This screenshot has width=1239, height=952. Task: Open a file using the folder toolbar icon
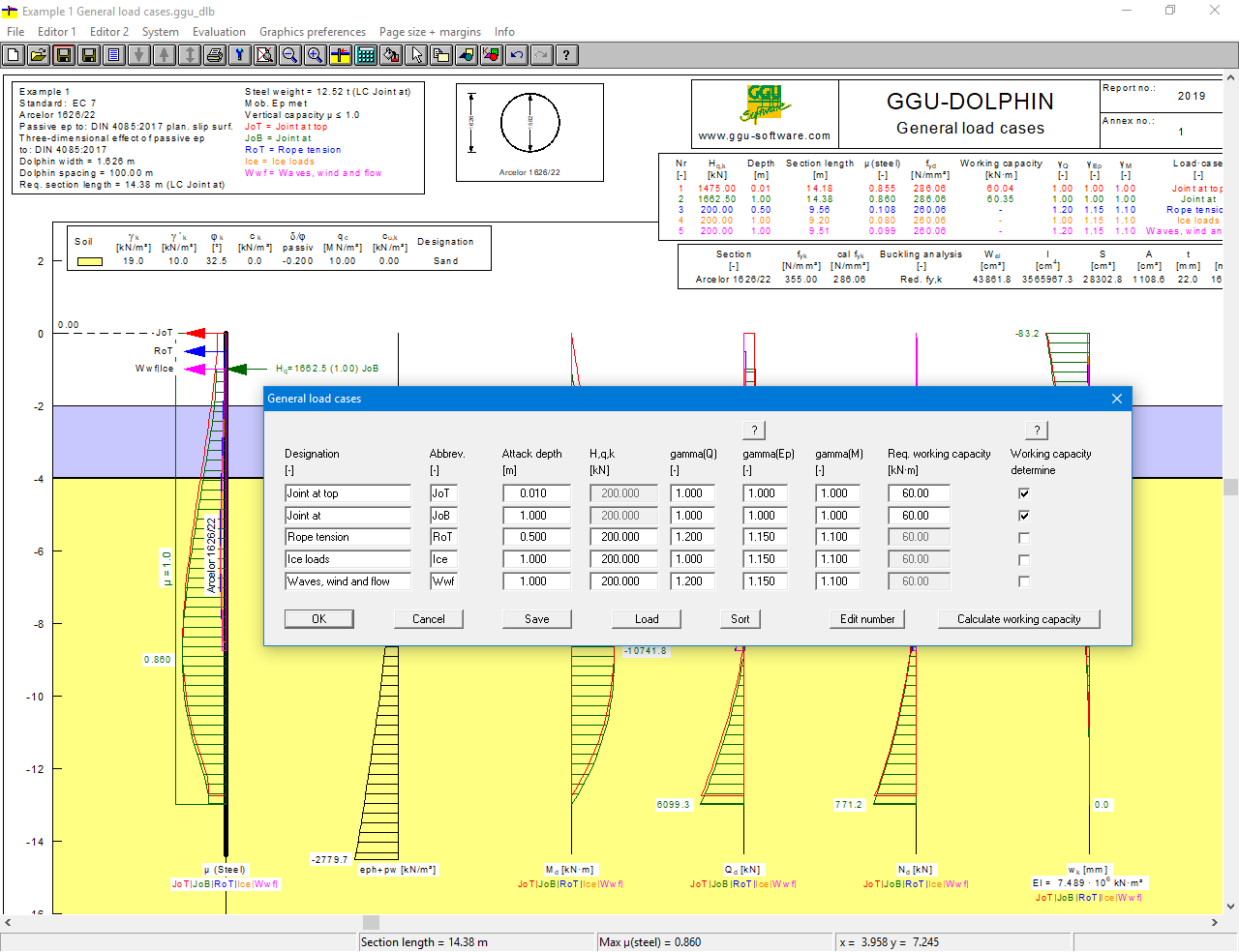pos(39,55)
